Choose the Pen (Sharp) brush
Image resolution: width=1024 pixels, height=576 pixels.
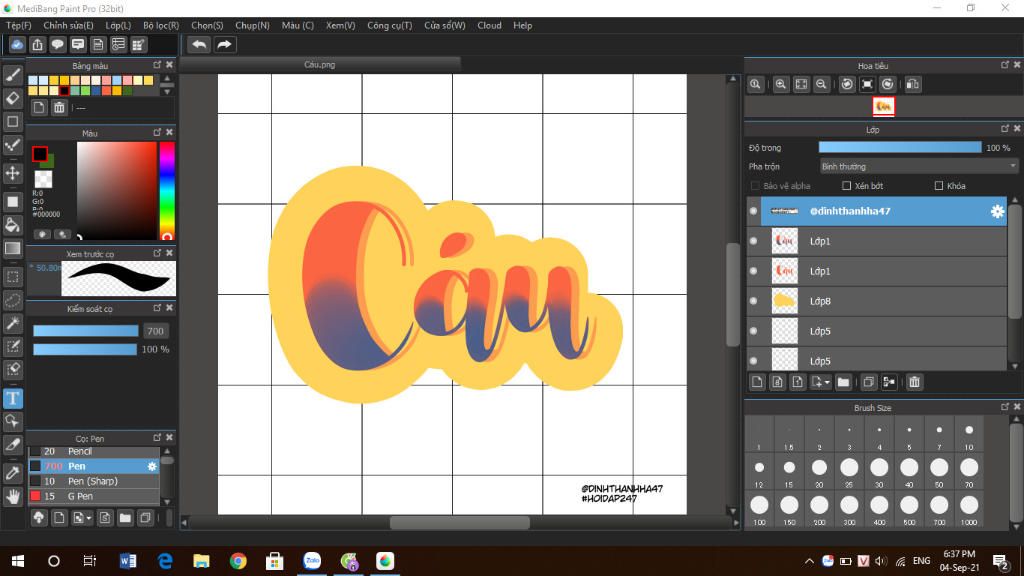(x=94, y=481)
